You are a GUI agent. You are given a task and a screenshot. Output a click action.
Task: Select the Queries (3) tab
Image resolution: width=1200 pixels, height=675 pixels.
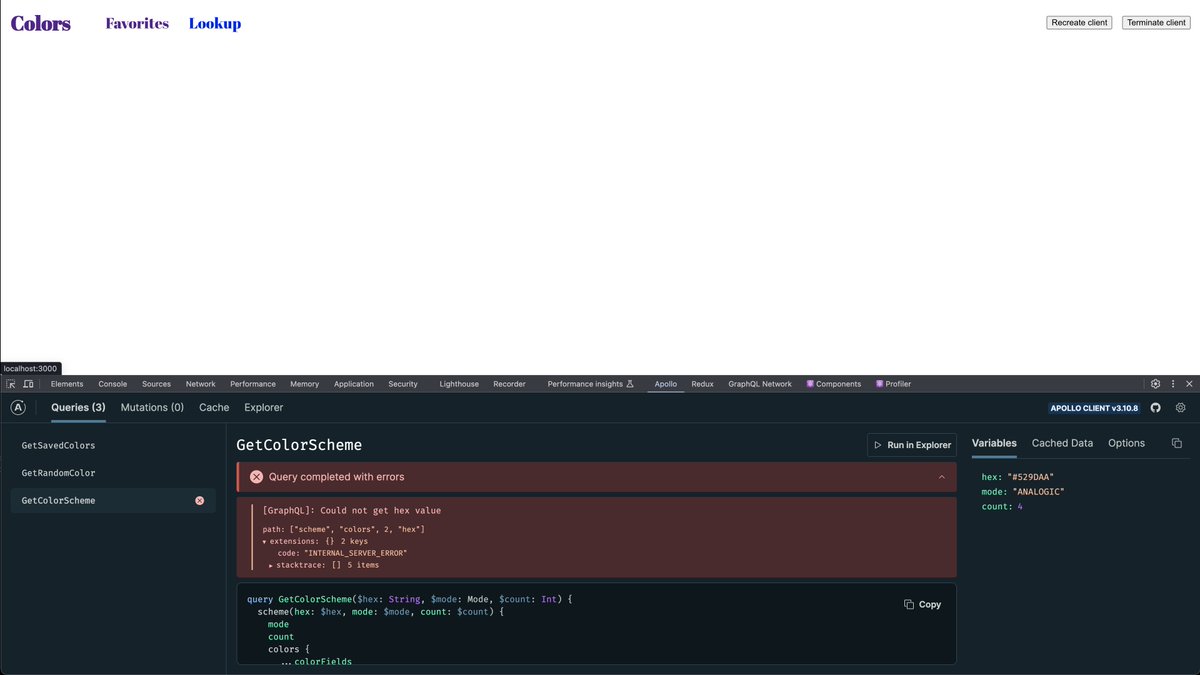pyautogui.click(x=78, y=407)
